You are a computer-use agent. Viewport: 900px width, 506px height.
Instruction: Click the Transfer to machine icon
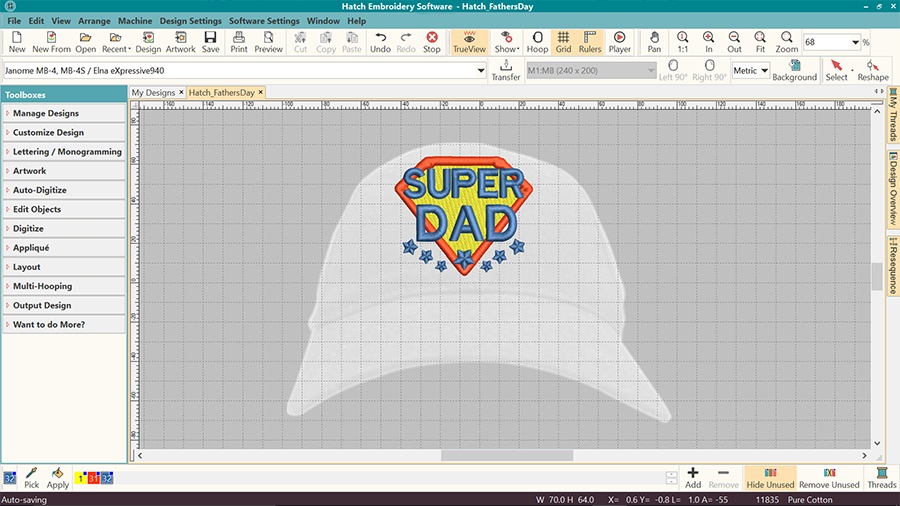(506, 70)
